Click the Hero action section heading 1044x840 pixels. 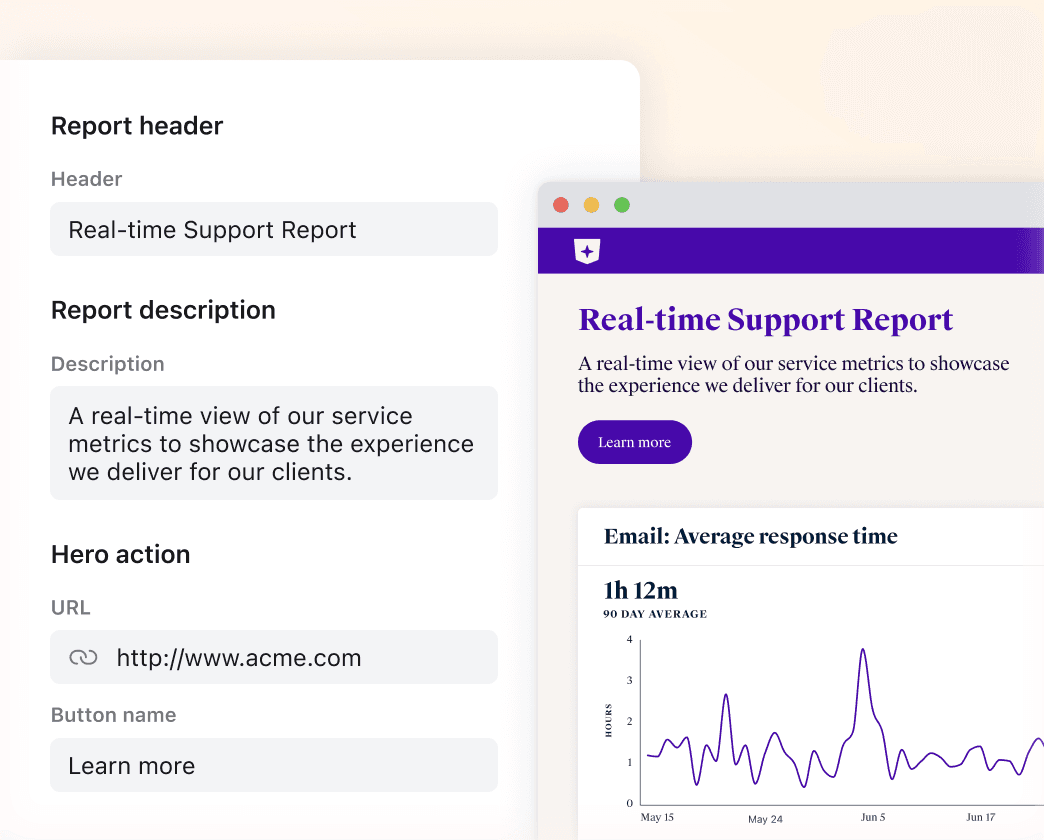[120, 555]
